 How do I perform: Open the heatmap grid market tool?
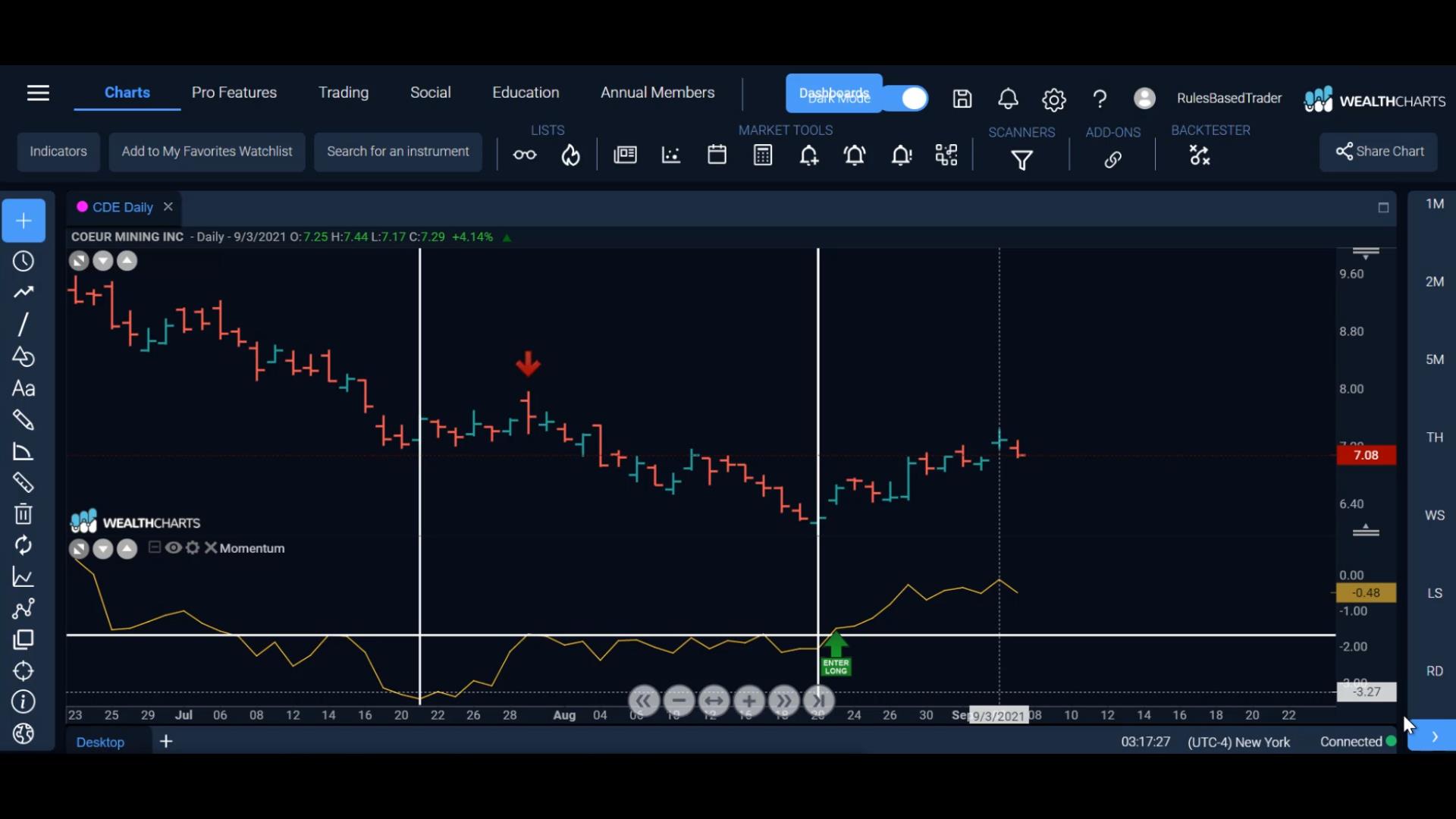coord(946,155)
